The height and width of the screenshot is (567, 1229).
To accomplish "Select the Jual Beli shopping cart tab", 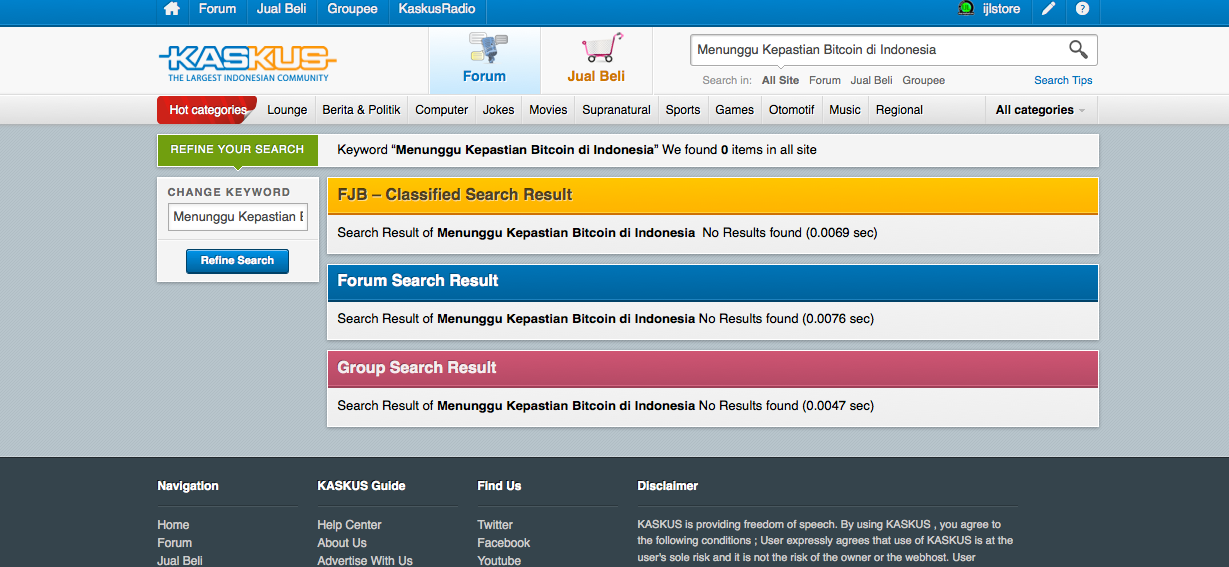I will [x=596, y=60].
